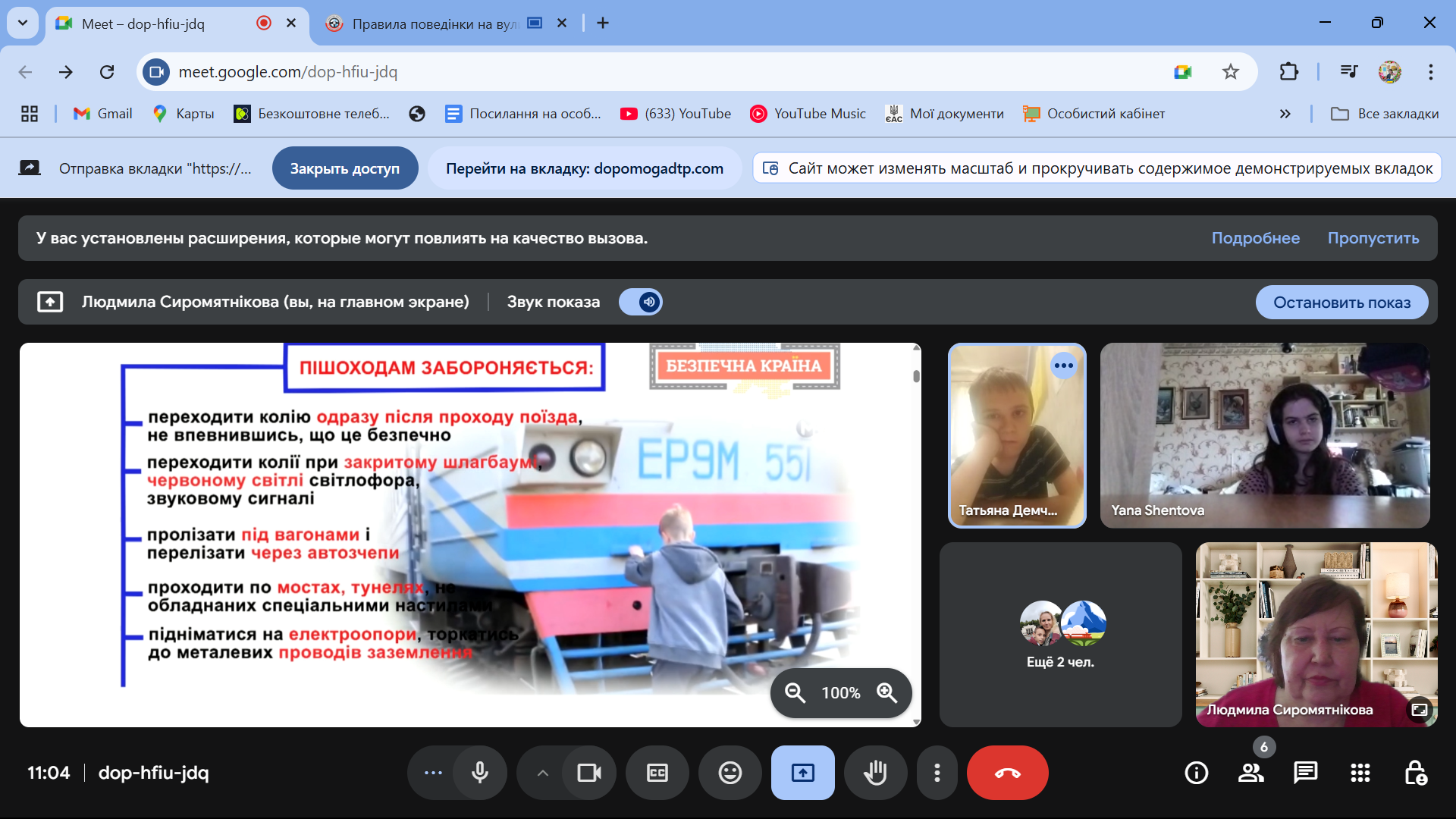Open YouTube Music bookmark
The width and height of the screenshot is (1456, 819).
(808, 114)
